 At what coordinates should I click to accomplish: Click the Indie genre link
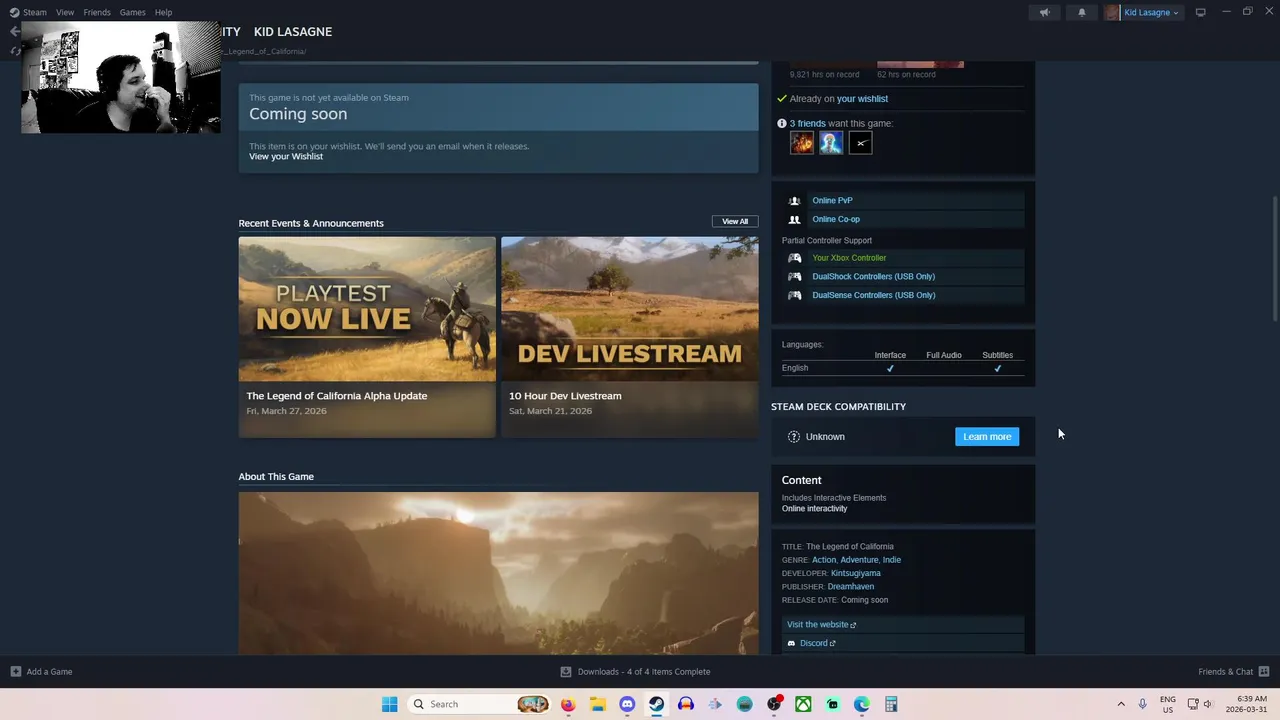[x=892, y=560]
